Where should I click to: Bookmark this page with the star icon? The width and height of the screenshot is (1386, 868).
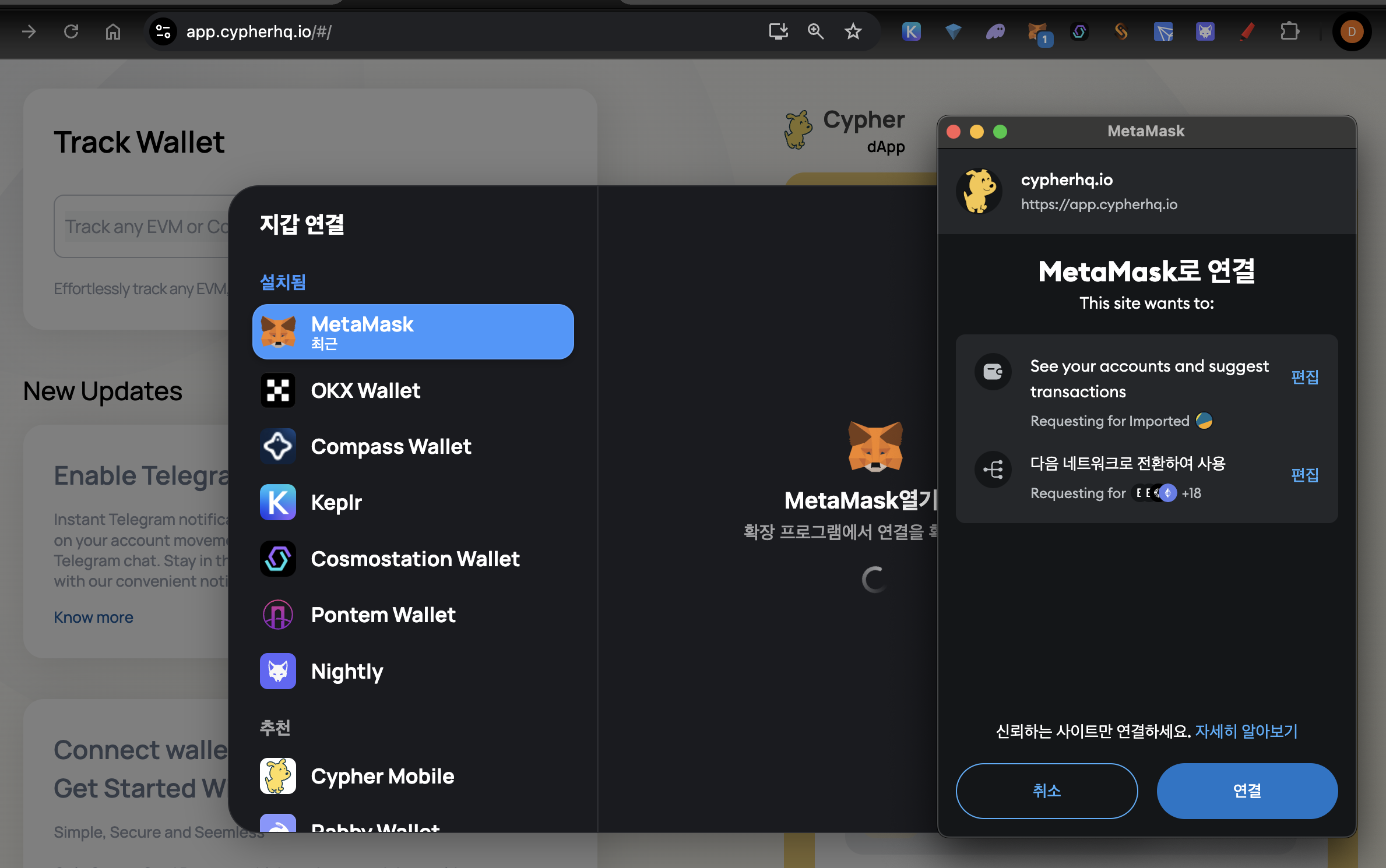click(x=853, y=31)
